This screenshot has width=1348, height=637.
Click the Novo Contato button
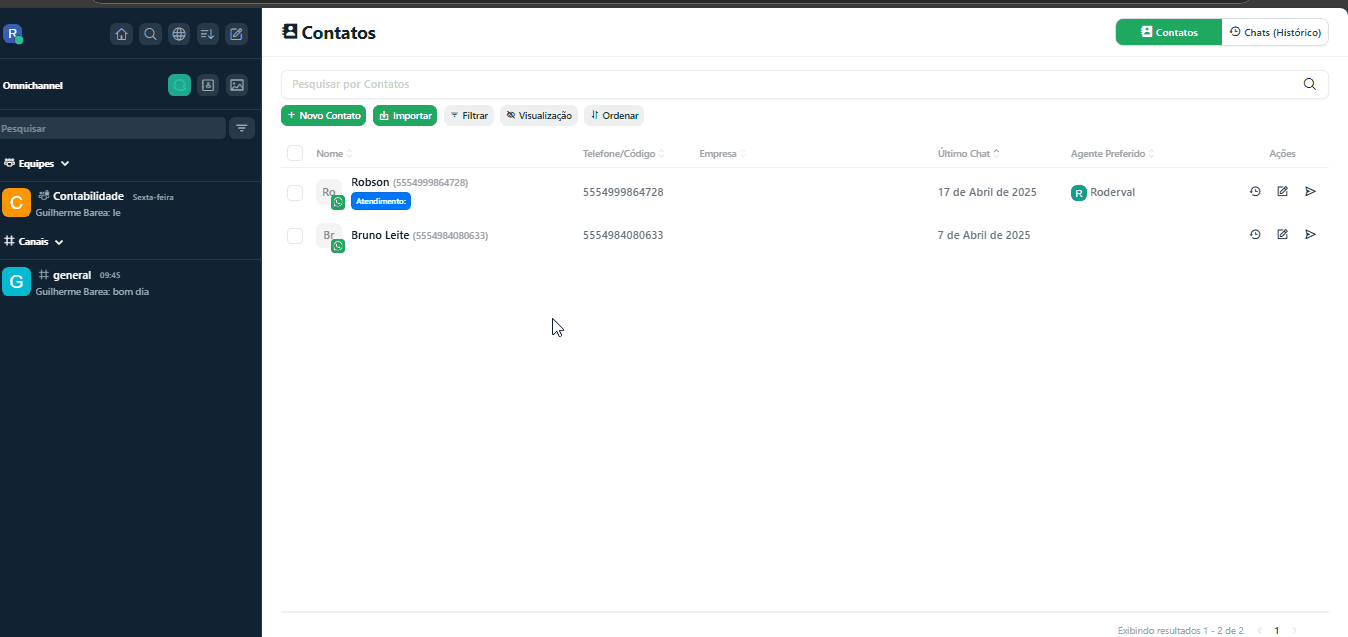tap(323, 116)
